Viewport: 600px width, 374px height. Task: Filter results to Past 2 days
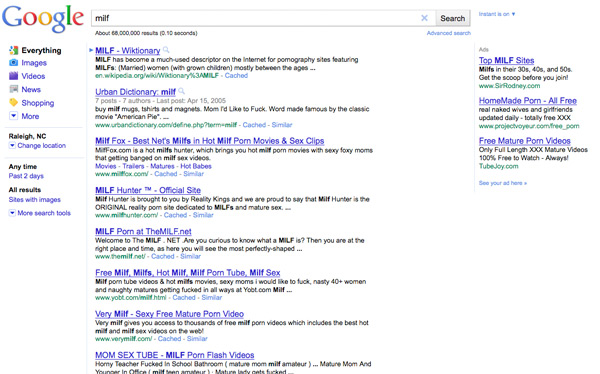[26, 176]
